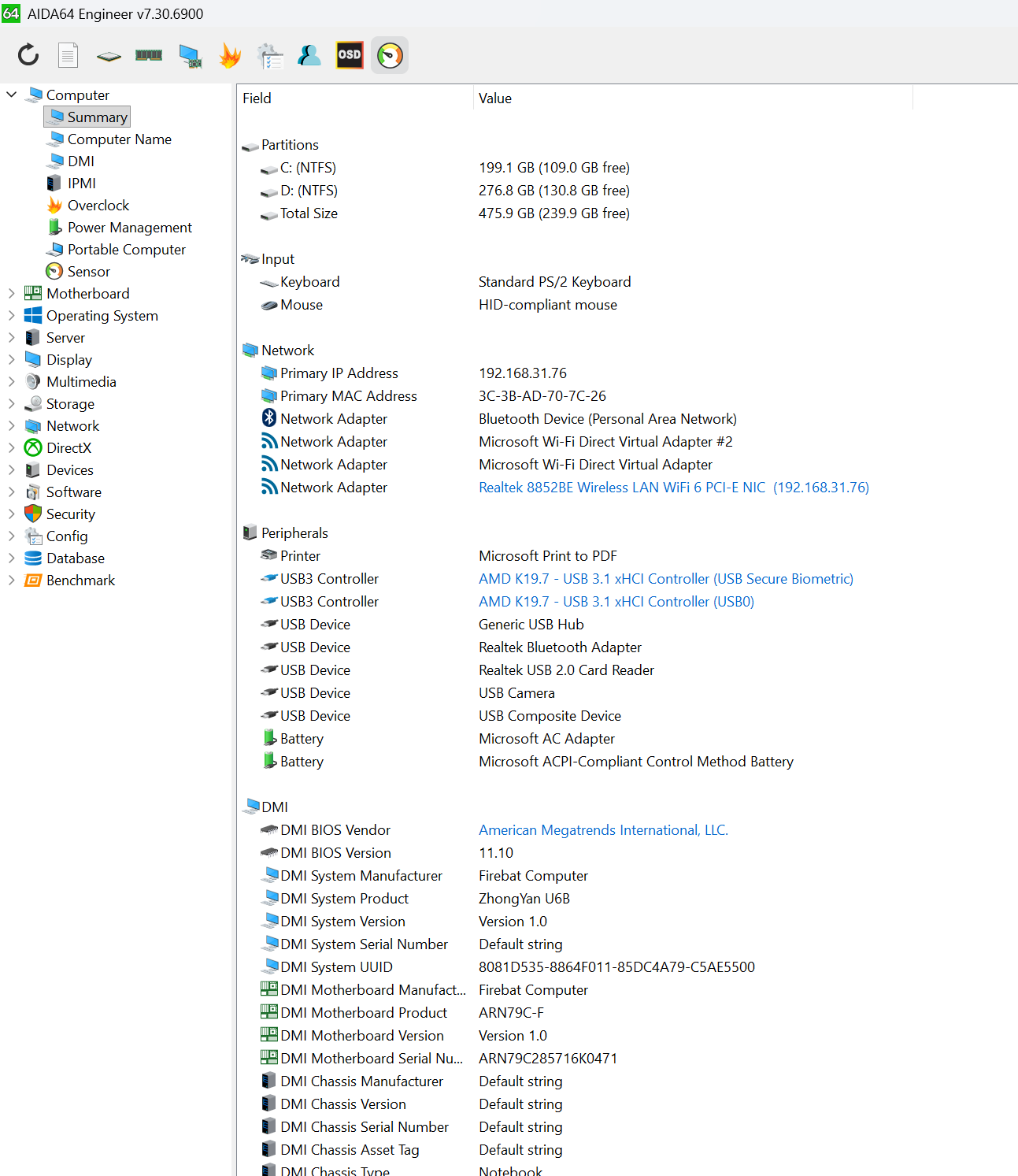Select the DMI item under Computer in sidebar
The height and width of the screenshot is (1176, 1018).
(71, 161)
